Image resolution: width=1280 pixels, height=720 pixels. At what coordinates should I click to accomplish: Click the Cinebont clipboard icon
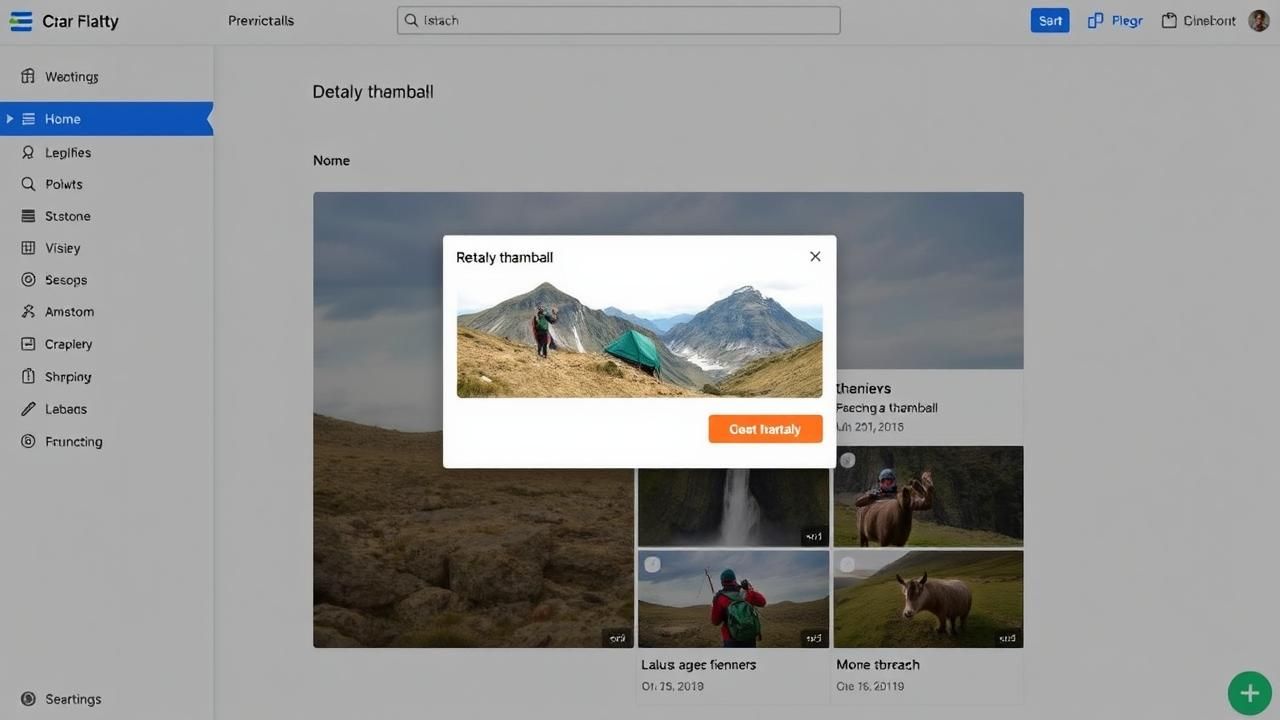[1168, 21]
